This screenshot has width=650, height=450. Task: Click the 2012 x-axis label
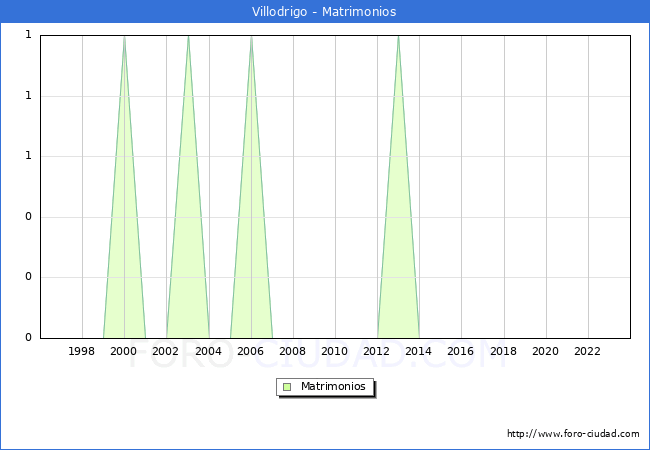(377, 351)
